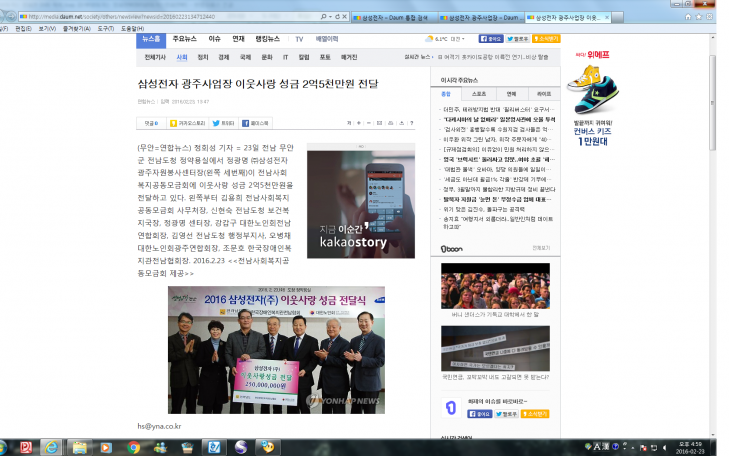
Task: Increase article font size with plus icon
Action: click(x=358, y=123)
